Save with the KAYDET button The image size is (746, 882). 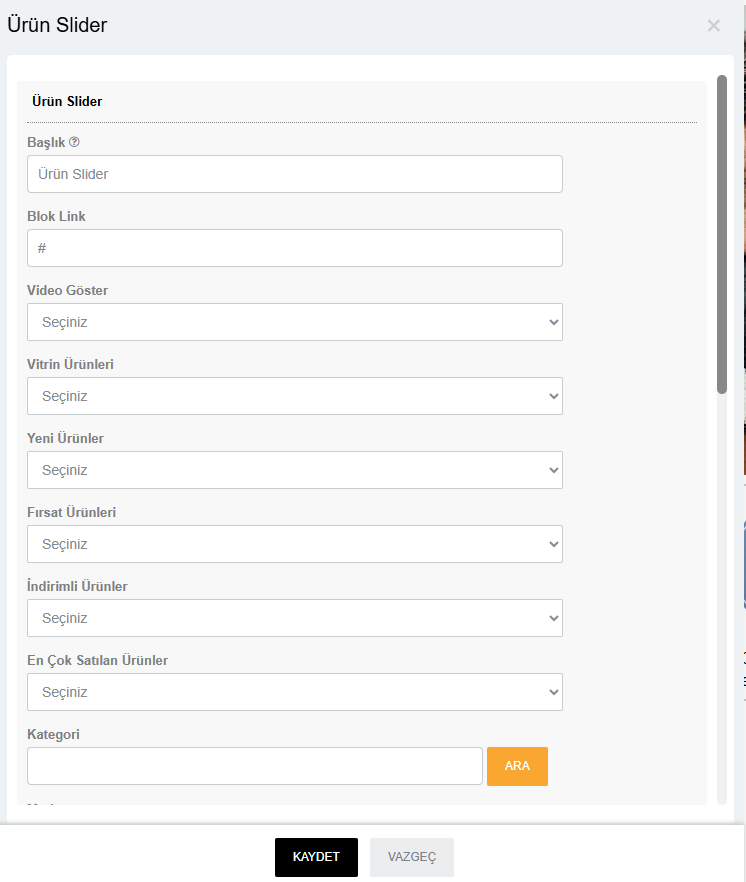[x=316, y=857]
